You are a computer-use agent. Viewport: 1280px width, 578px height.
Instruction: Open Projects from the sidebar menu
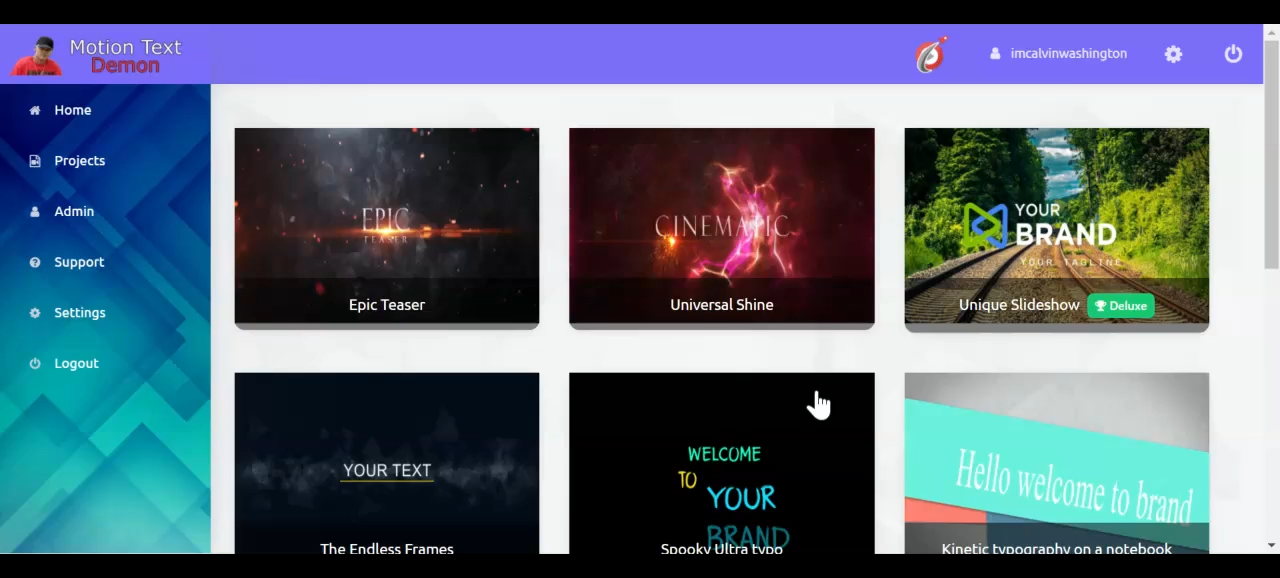[79, 160]
